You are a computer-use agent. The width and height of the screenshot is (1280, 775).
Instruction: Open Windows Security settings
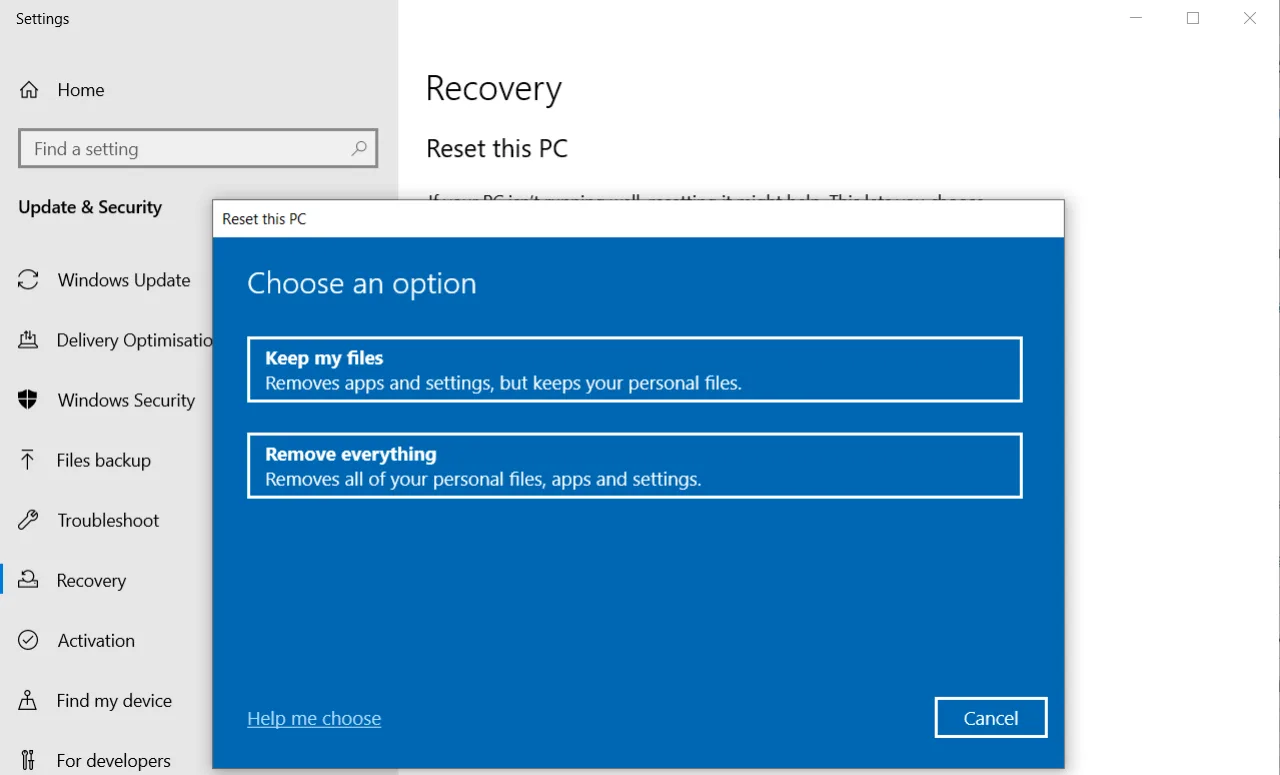126,400
